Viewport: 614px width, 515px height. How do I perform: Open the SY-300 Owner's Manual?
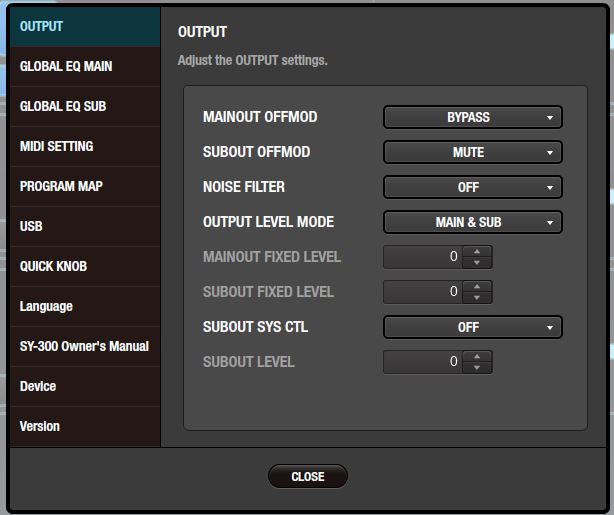[85, 346]
